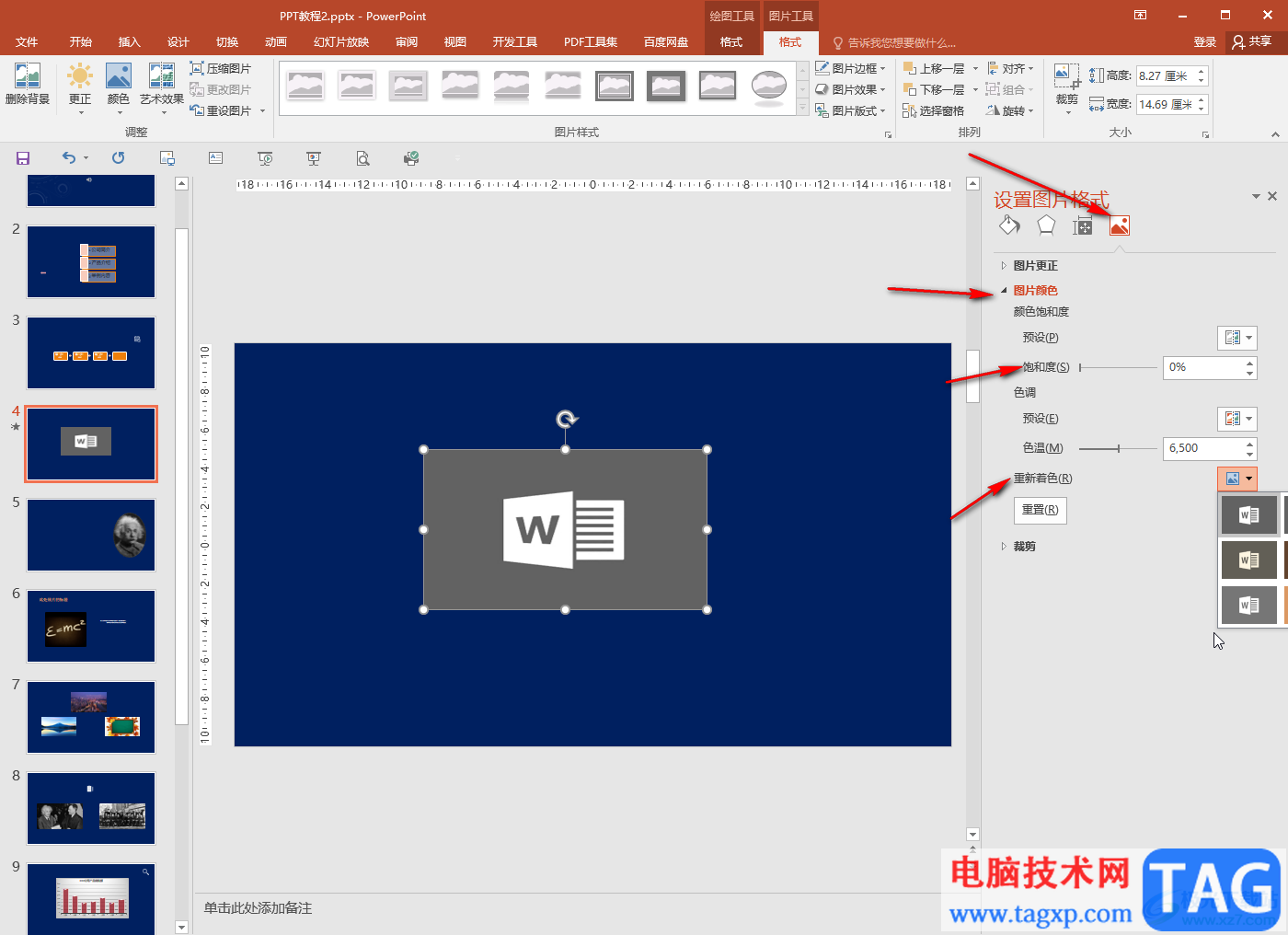The image size is (1288, 935).
Task: Switch to Drawing Tools Format (格式) tab
Action: tap(731, 42)
